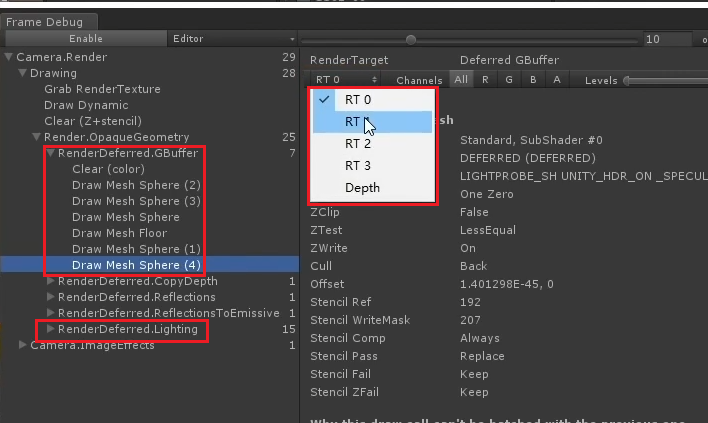The height and width of the screenshot is (423, 708).
Task: Open the RT 0 render target dropdown
Action: point(346,79)
